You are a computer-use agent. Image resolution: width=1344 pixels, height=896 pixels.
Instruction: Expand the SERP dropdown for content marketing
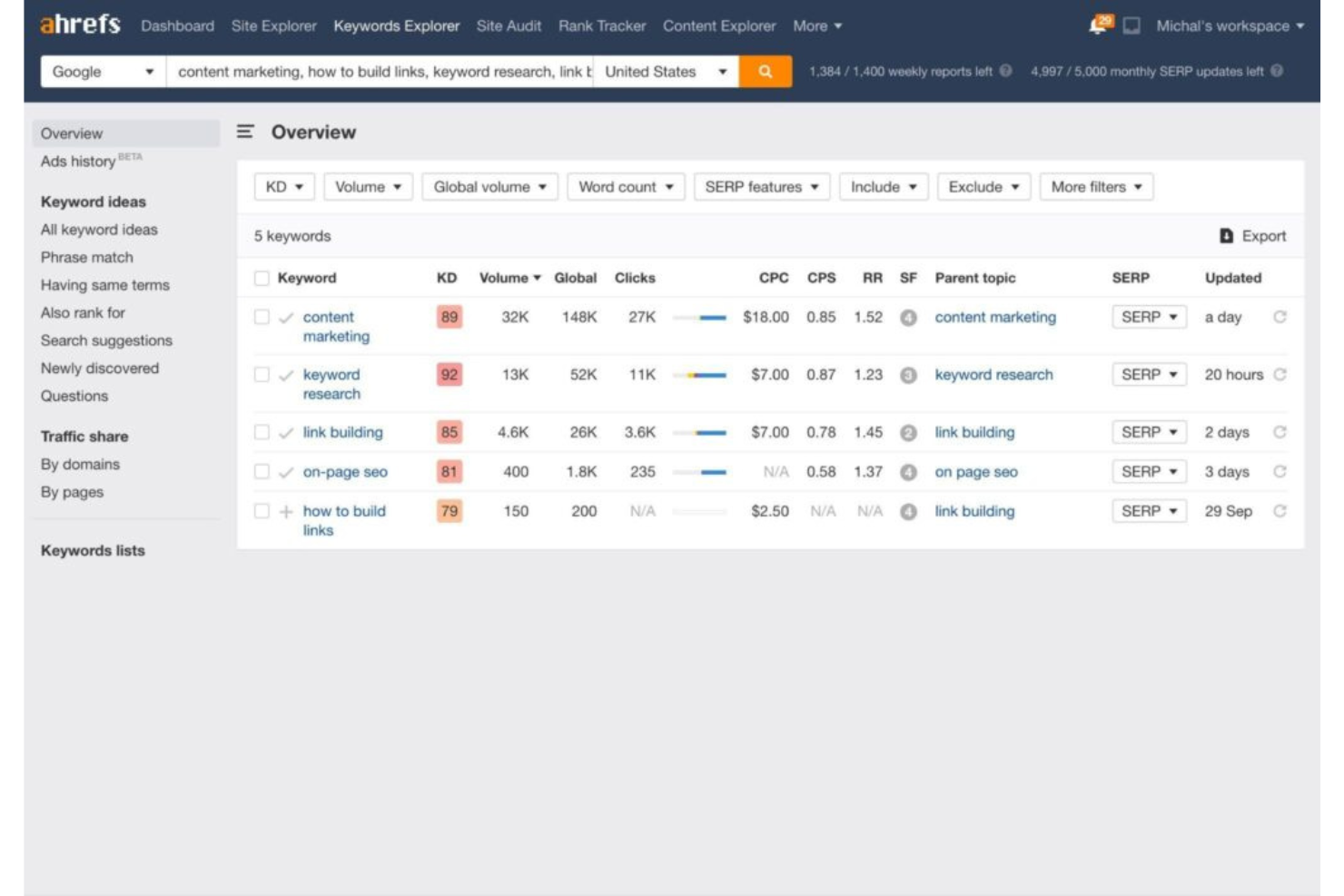point(1149,317)
